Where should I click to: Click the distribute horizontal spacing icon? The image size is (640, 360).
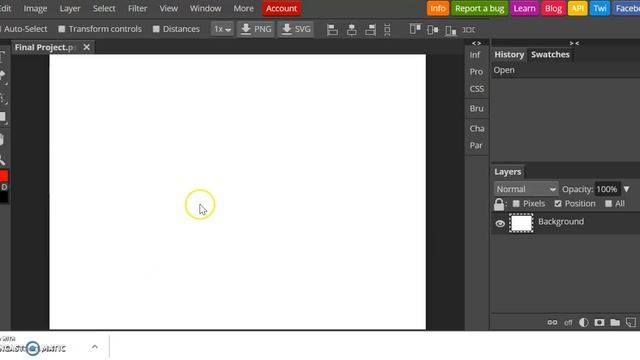pos(468,30)
